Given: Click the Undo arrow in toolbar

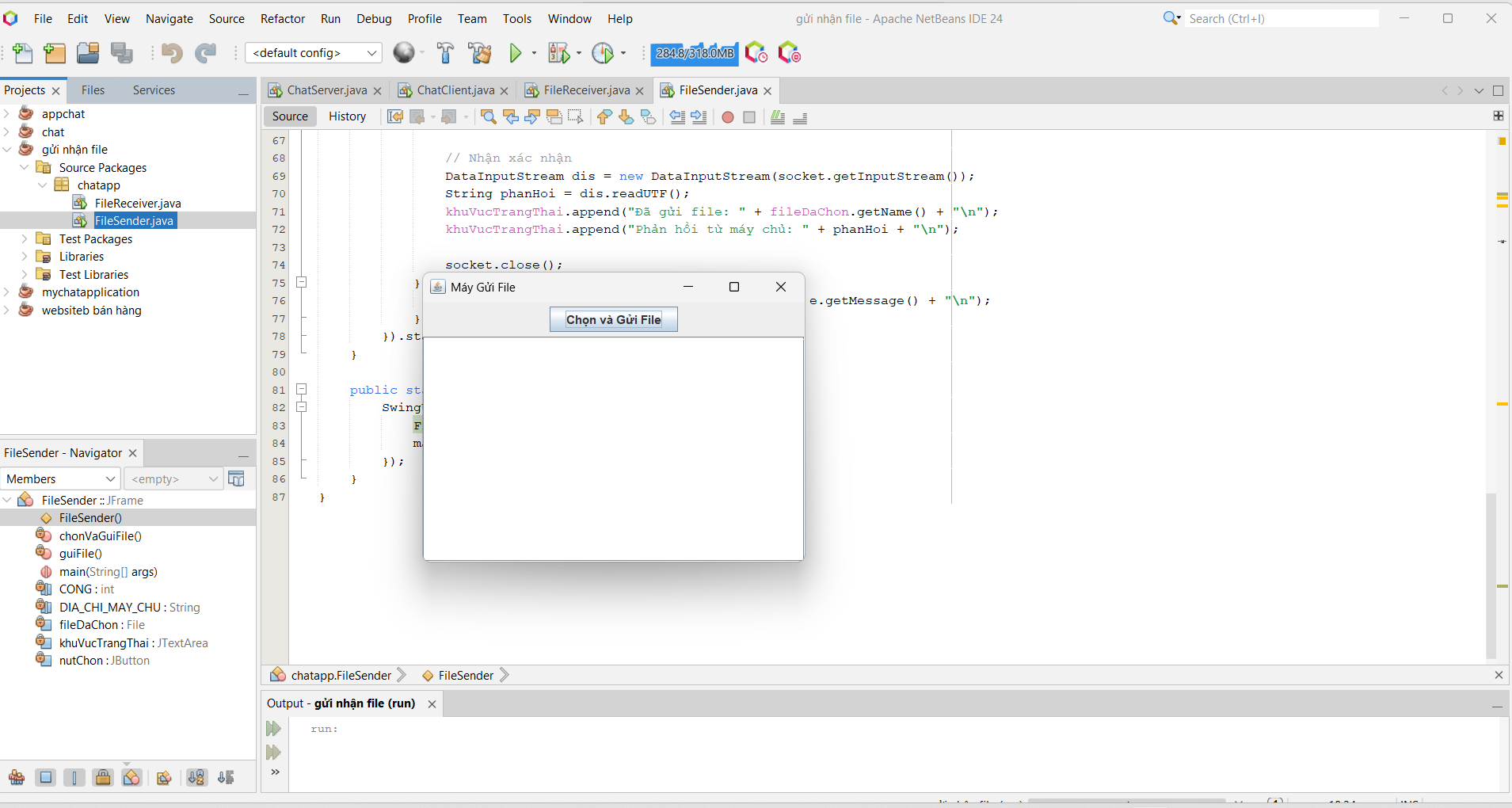Looking at the screenshot, I should click(x=171, y=53).
